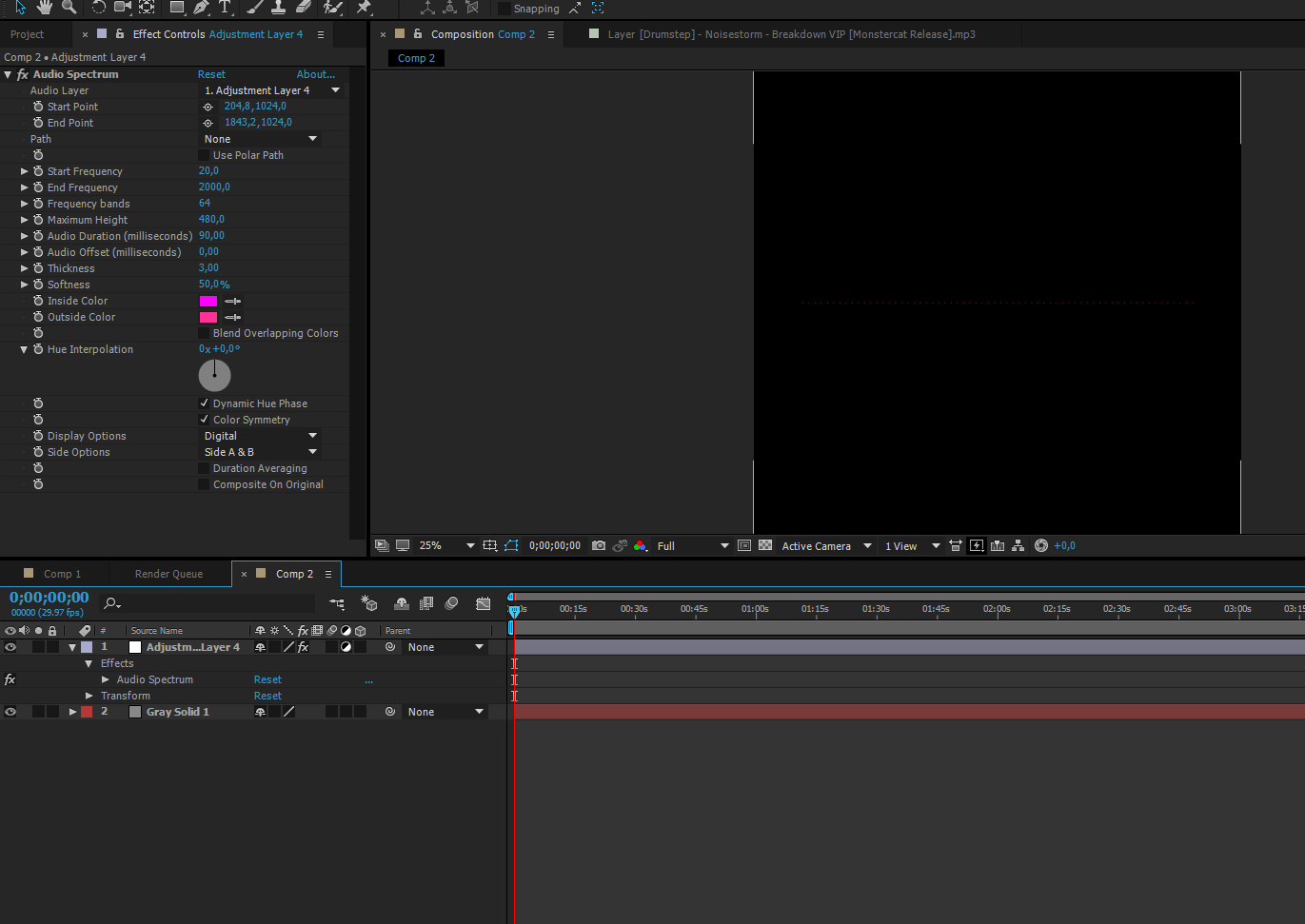1305x924 pixels.
Task: Uncheck Dynamic Hue Phase
Action: 204,403
